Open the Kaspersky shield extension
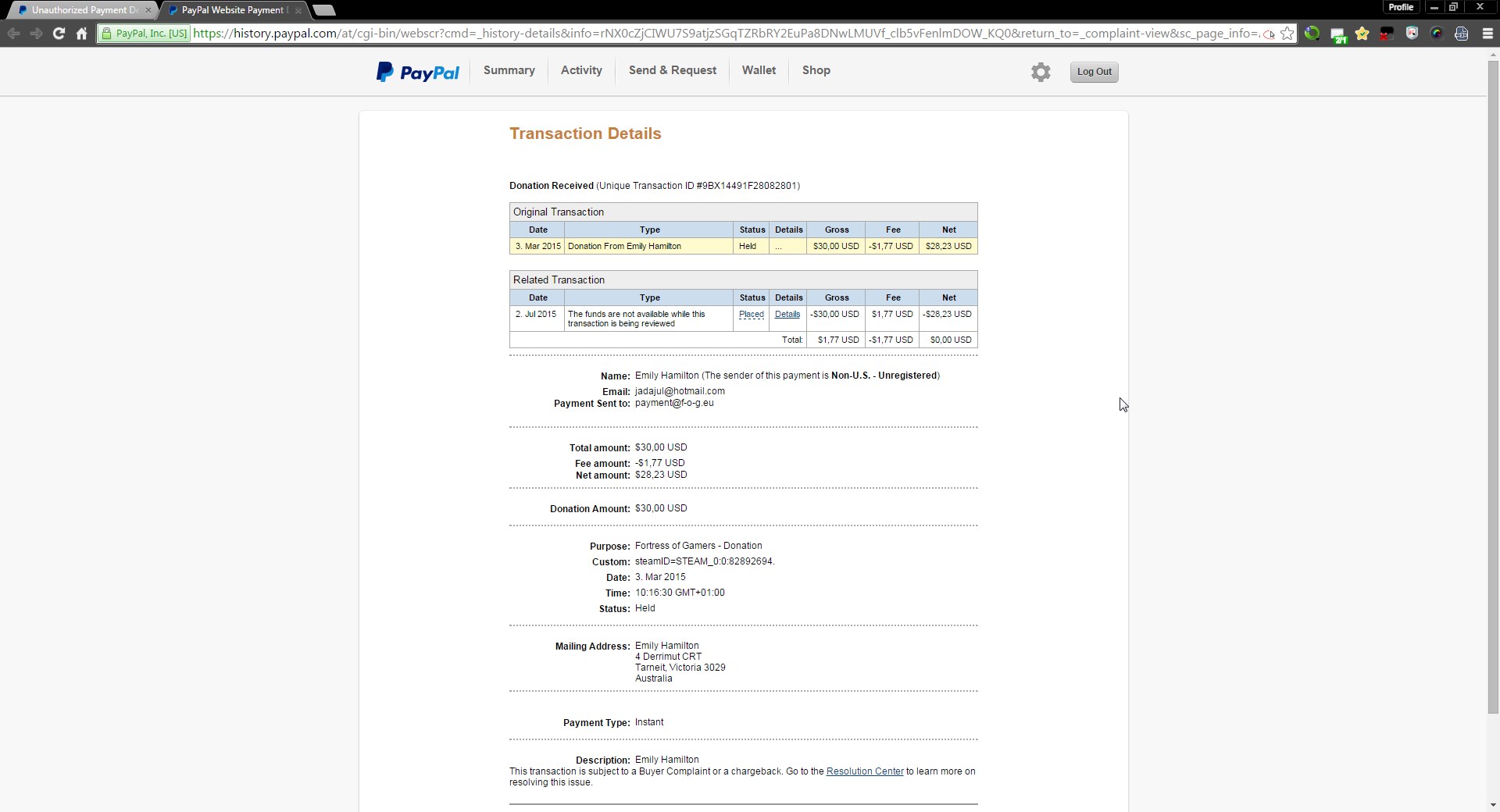Image resolution: width=1500 pixels, height=812 pixels. tap(1412, 34)
